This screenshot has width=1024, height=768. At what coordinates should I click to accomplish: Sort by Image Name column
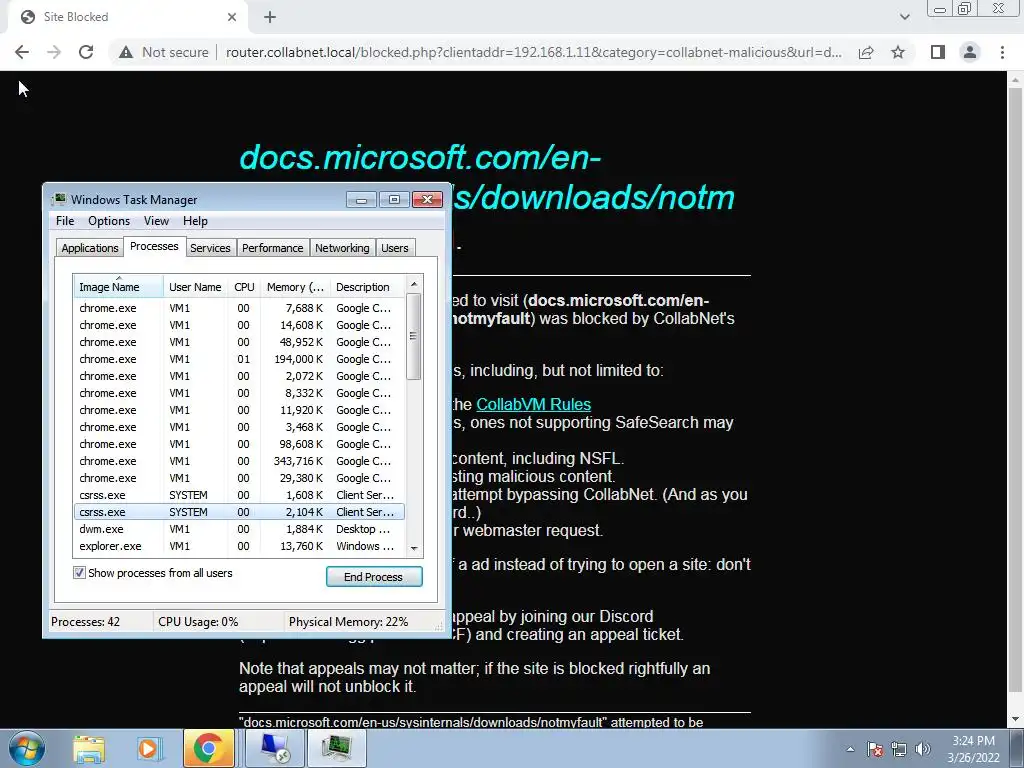pyautogui.click(x=118, y=287)
